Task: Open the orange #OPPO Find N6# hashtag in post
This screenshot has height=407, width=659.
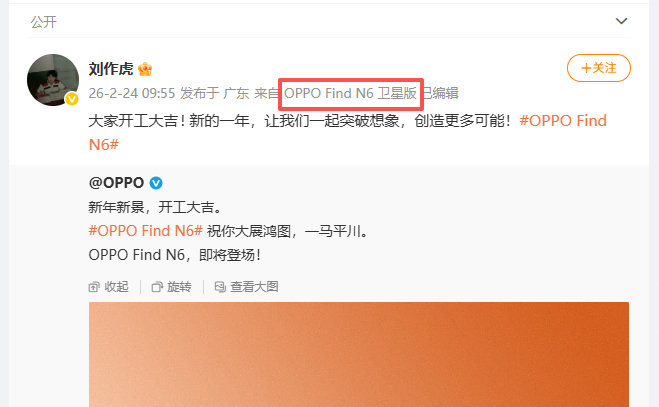Action: click(x=348, y=132)
